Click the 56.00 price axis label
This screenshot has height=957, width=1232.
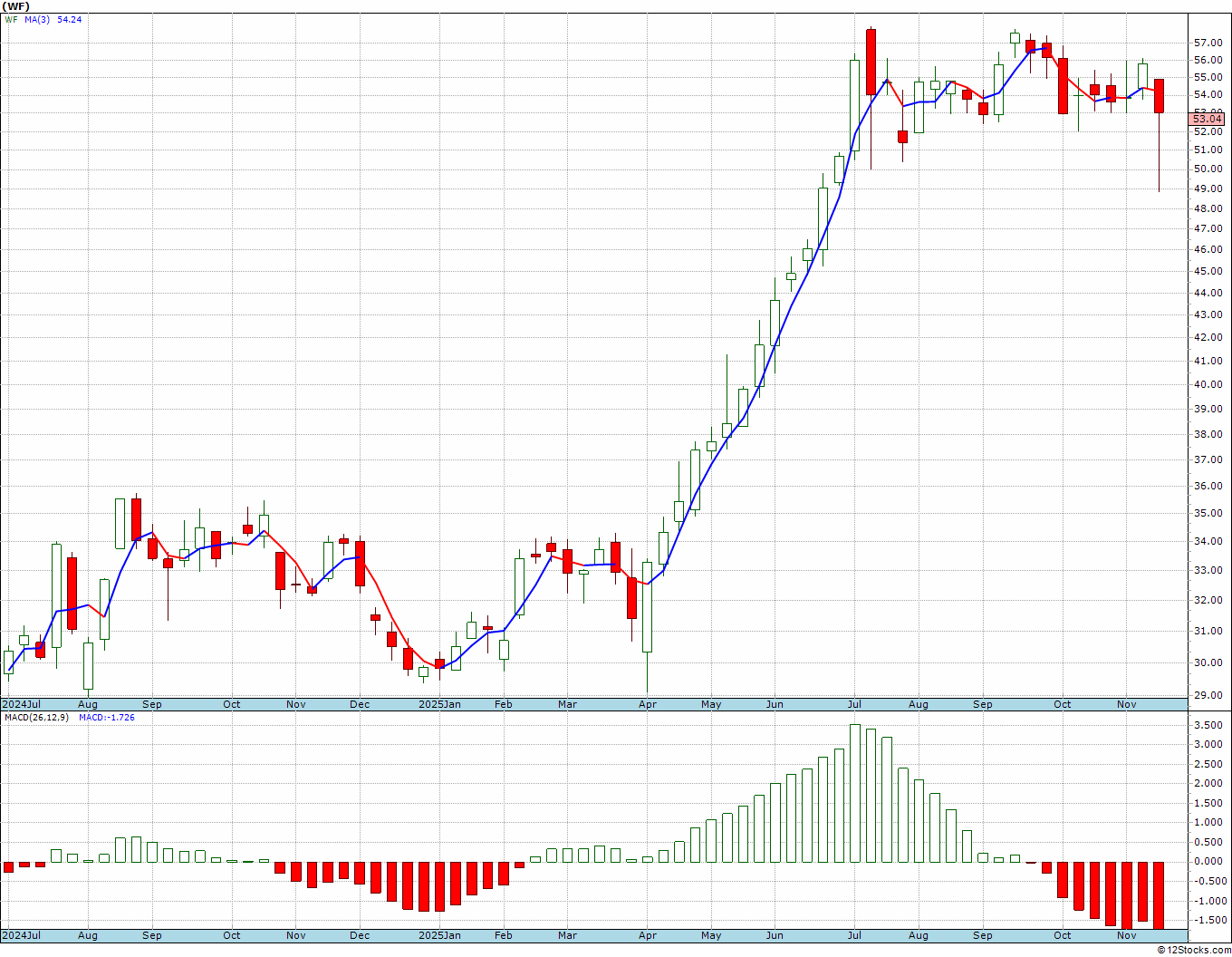[x=1208, y=60]
